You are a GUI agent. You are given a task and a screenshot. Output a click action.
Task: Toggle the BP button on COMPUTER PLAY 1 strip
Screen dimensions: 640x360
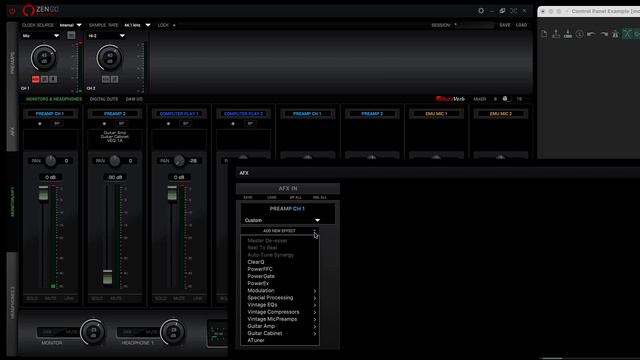coord(186,123)
